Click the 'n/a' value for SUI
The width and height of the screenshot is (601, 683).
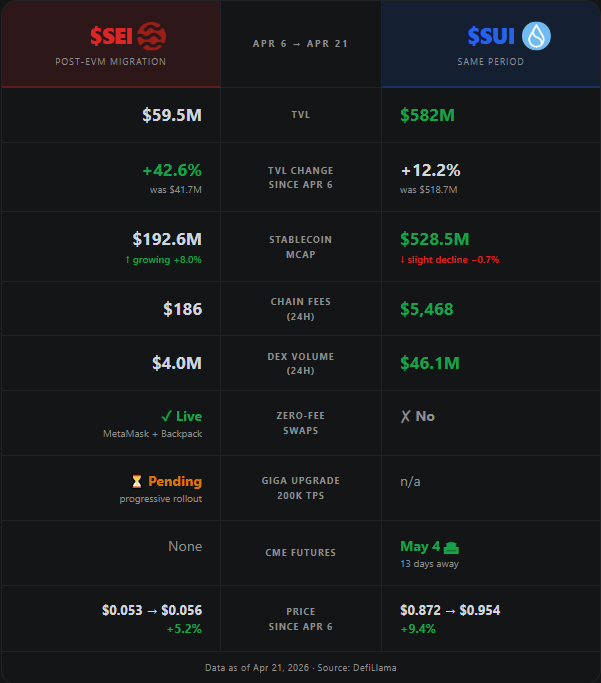(410, 482)
